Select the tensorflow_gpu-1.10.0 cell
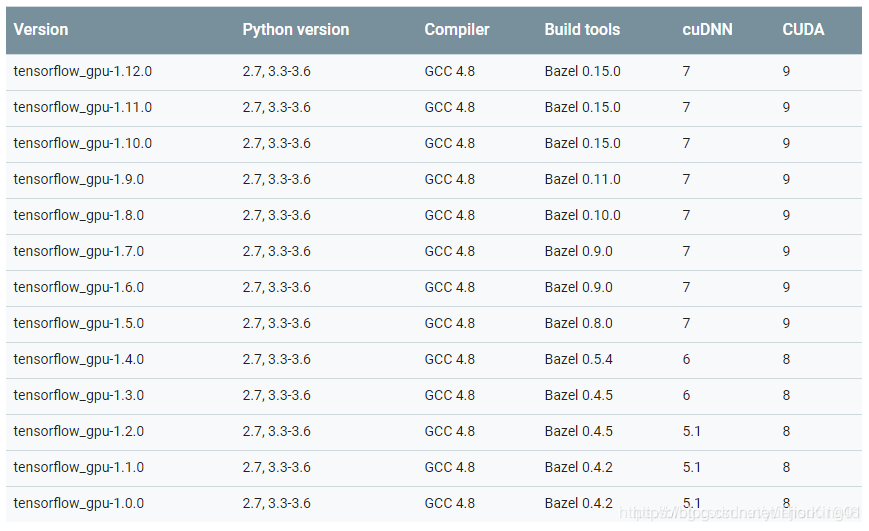Image resolution: width=869 pixels, height=531 pixels. click(83, 144)
